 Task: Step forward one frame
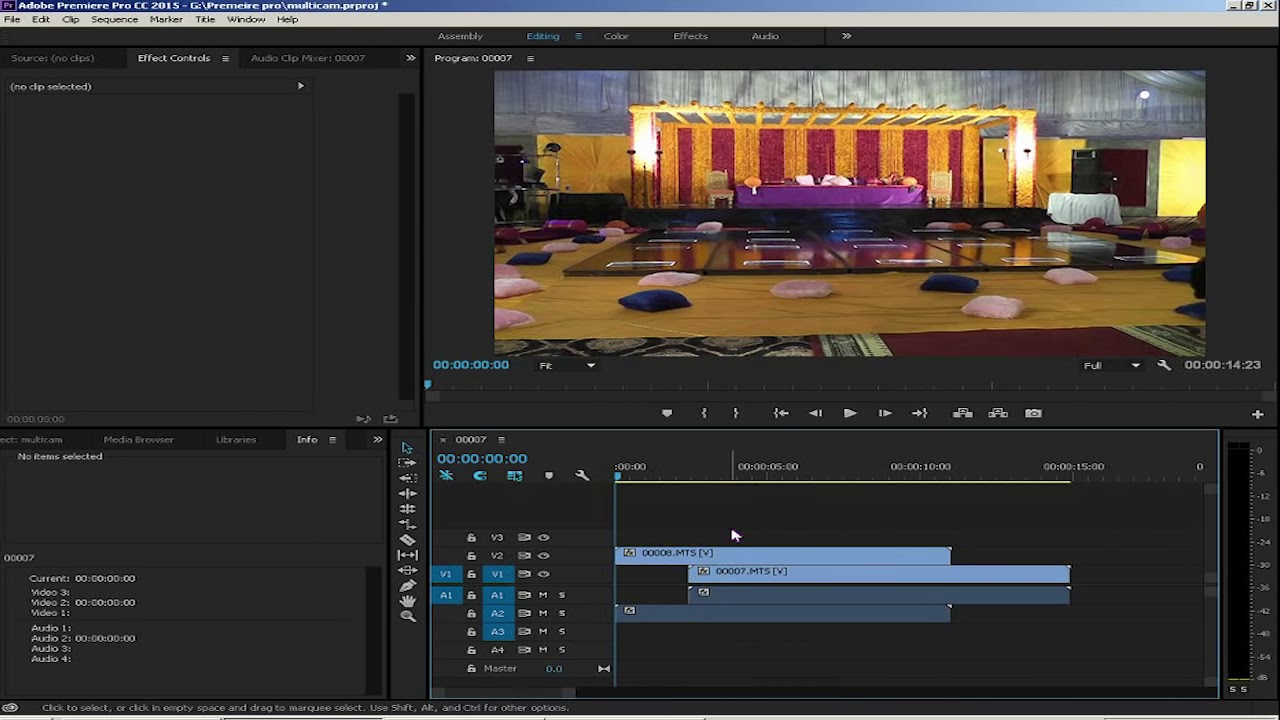[x=885, y=413]
